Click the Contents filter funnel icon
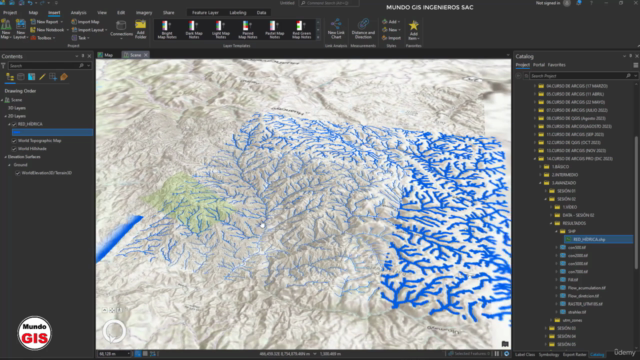Image resolution: width=640 pixels, height=360 pixels. pos(3,66)
